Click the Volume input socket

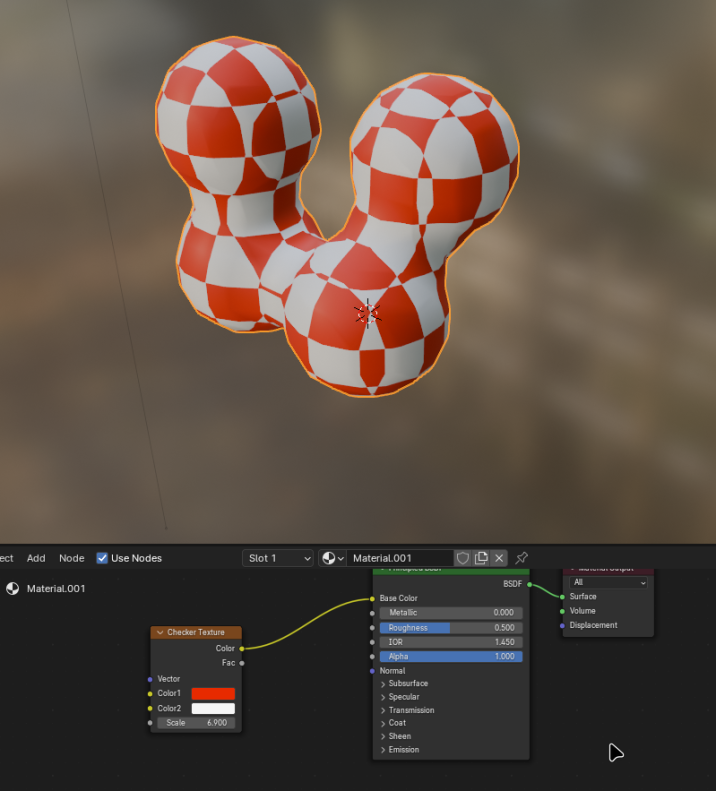(562, 611)
